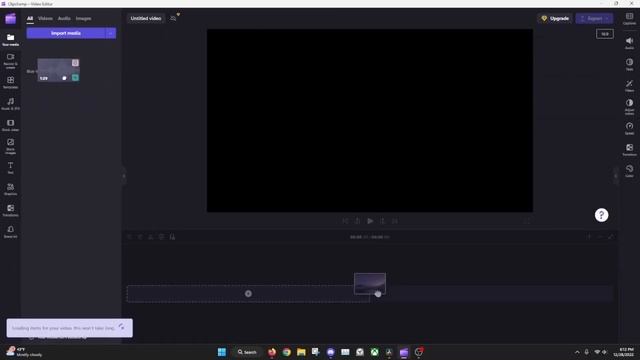This screenshot has height=360, width=640.
Task: Open Xbox app from taskbar
Action: pyautogui.click(x=374, y=352)
